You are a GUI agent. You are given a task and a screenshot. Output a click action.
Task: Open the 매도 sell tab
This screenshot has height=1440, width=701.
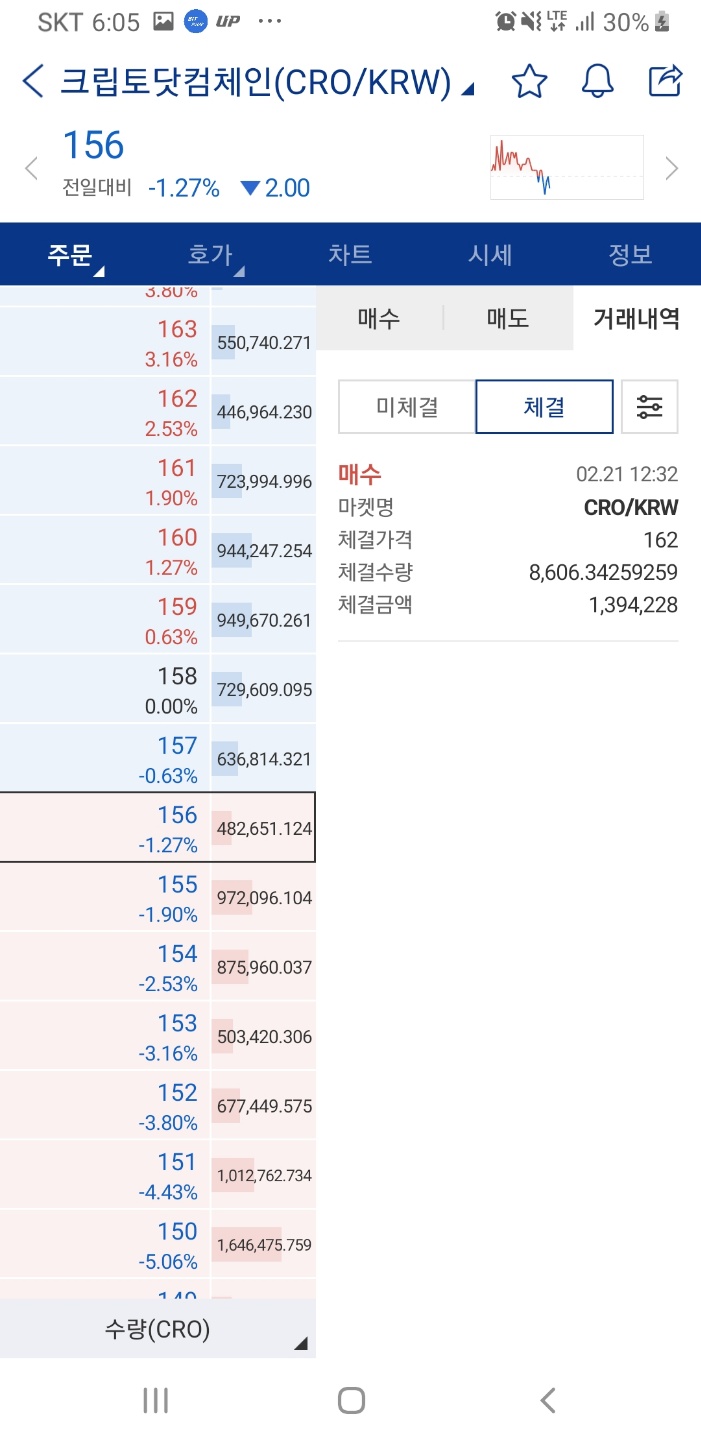coord(508,319)
